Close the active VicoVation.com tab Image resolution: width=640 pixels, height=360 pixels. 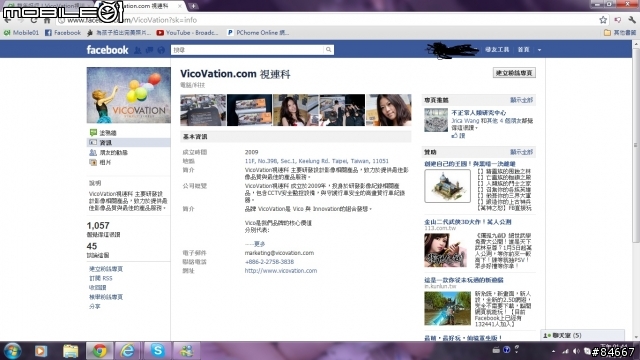(x=180, y=6)
